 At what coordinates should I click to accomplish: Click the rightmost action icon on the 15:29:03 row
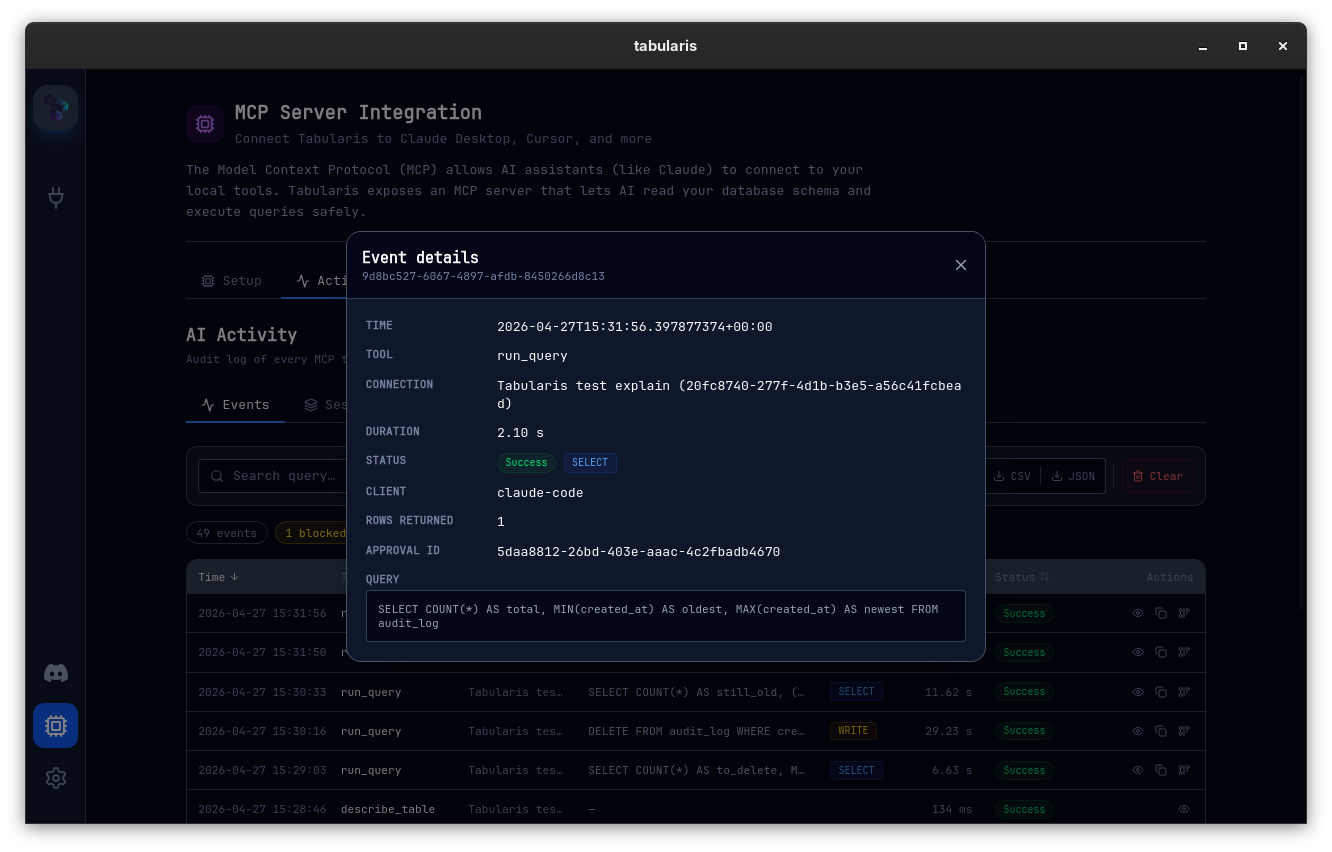1184,770
